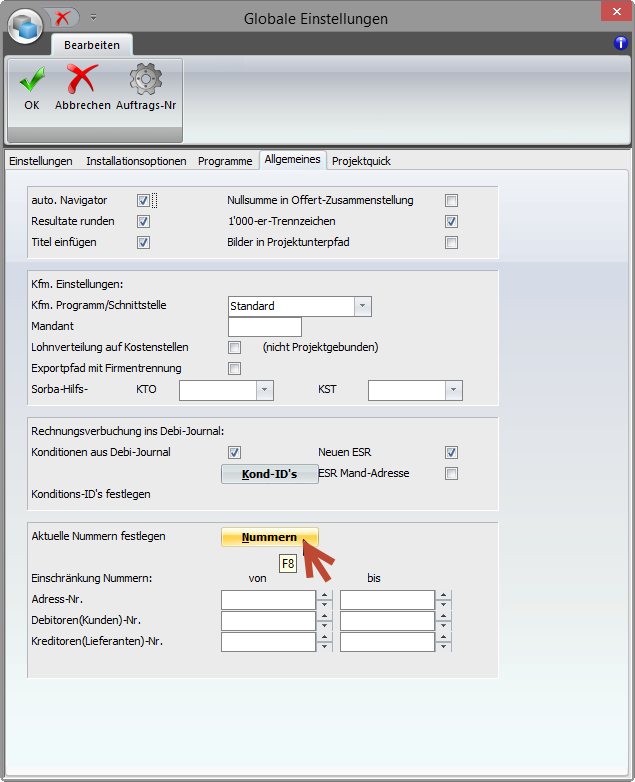
Task: Decrease Debitoren(Kunden)-Nr. bis with down arrow
Action: (443, 625)
